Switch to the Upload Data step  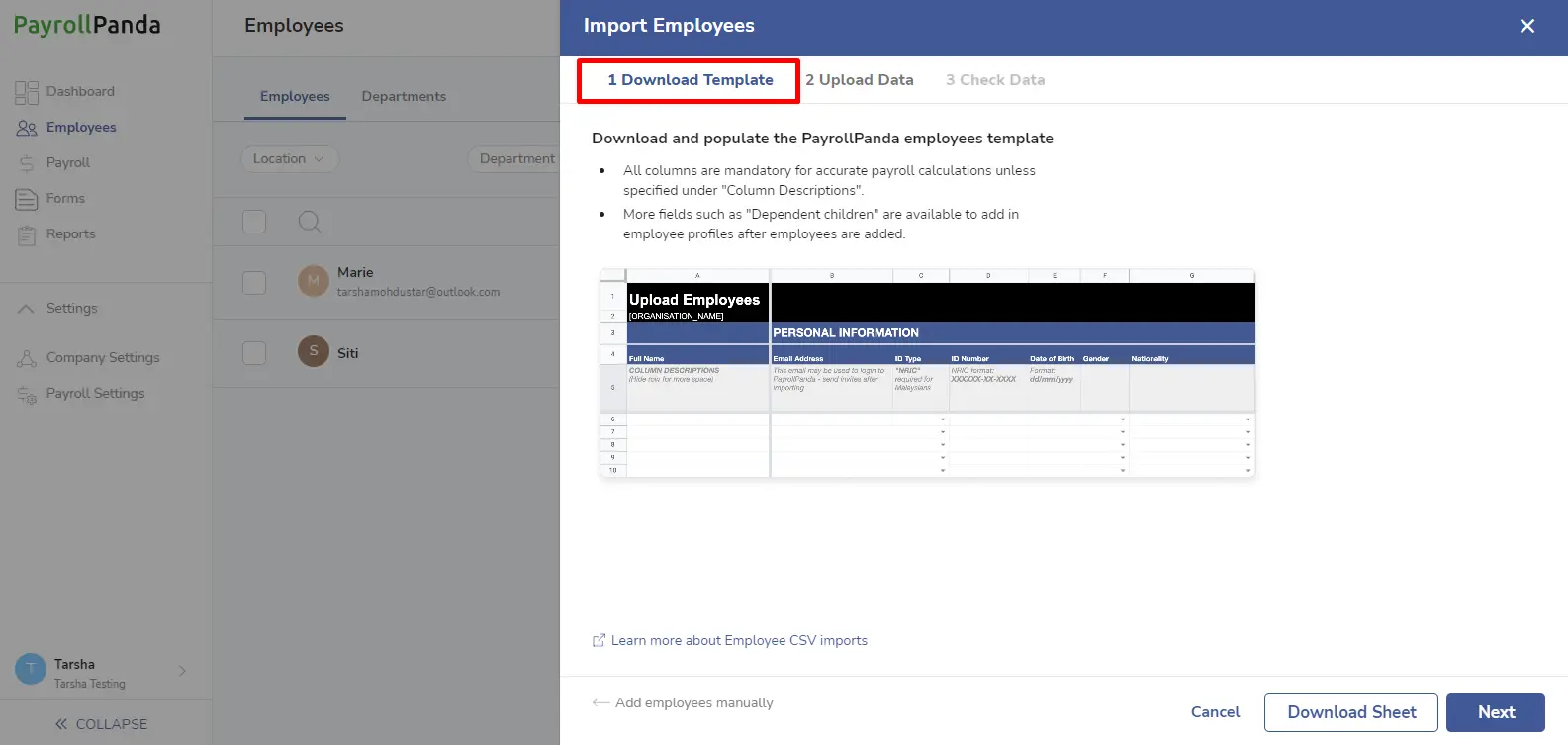[x=860, y=80]
